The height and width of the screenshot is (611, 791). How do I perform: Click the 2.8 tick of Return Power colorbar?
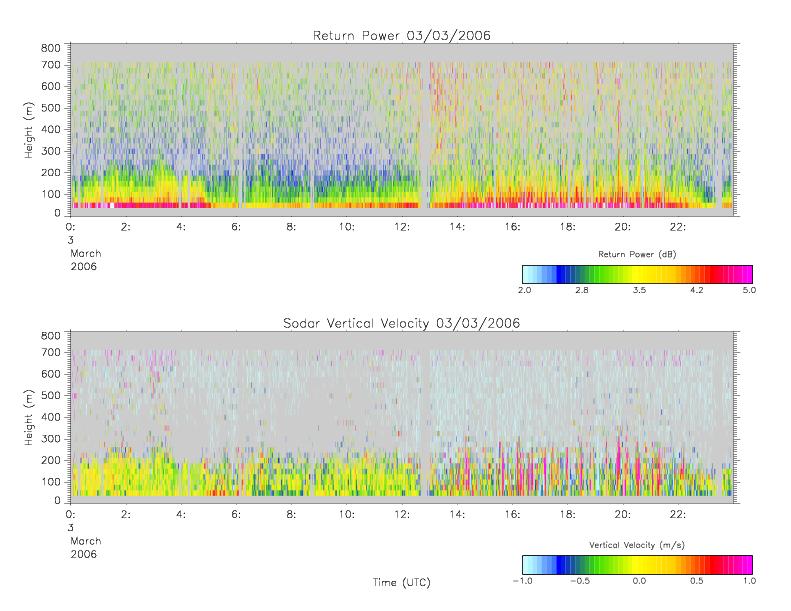tap(582, 290)
